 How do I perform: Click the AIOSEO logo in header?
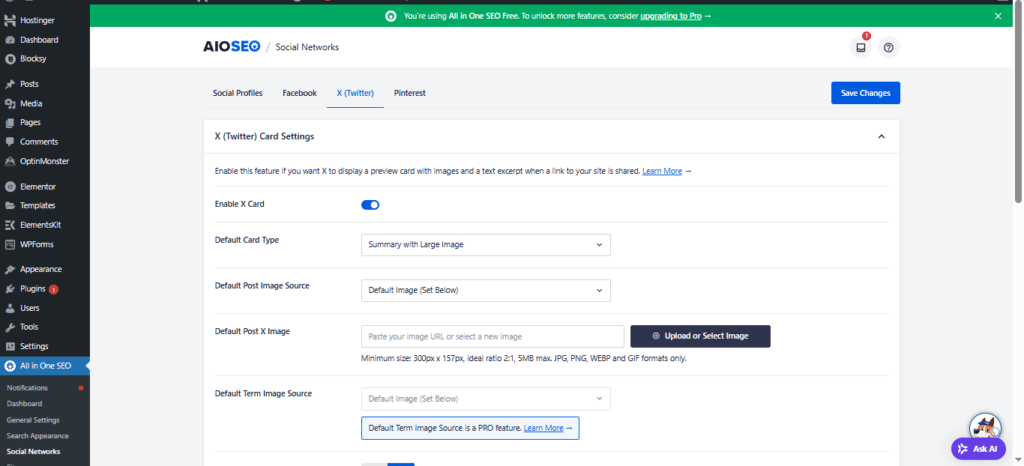coord(232,47)
